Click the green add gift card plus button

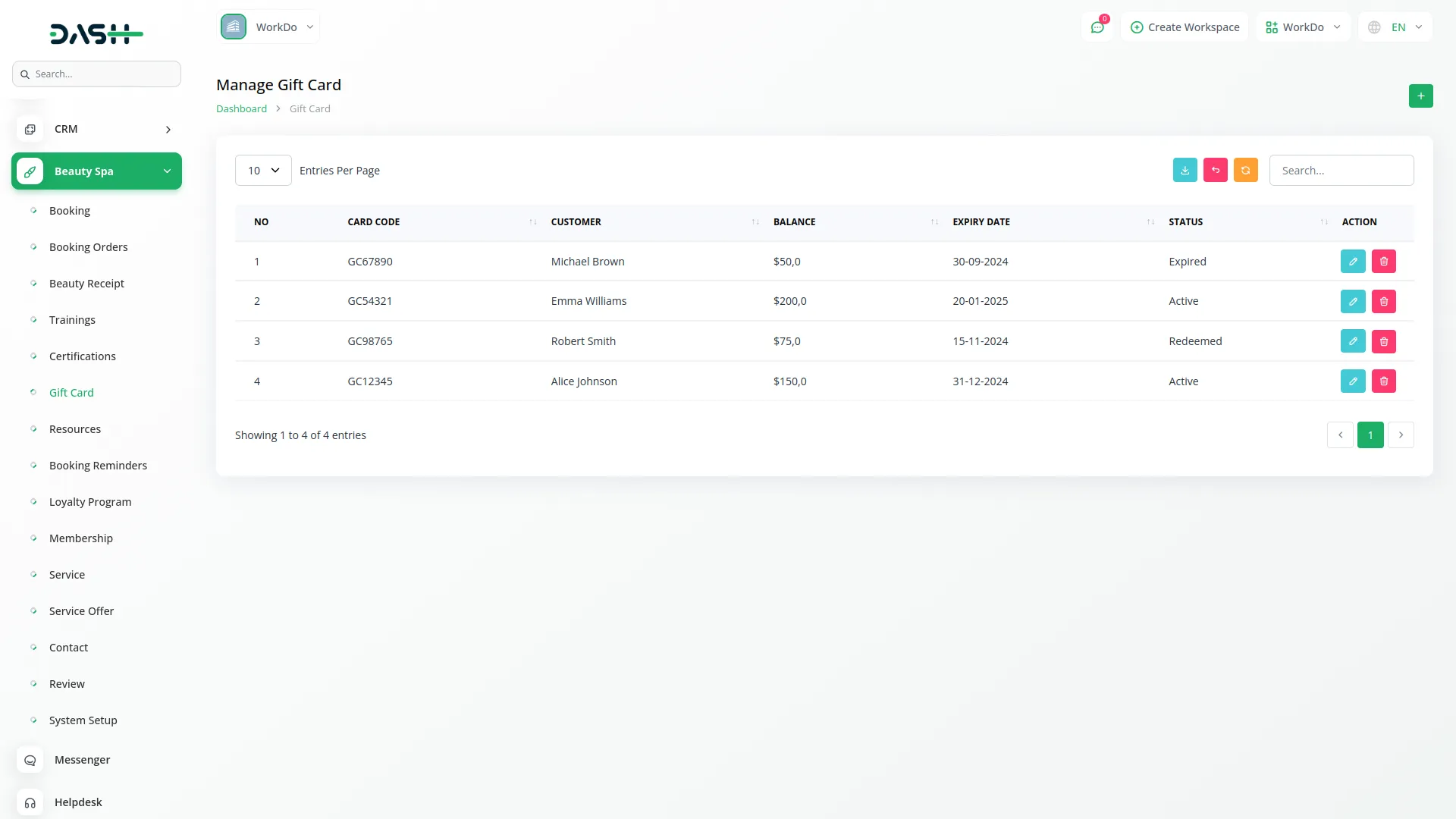(x=1420, y=96)
